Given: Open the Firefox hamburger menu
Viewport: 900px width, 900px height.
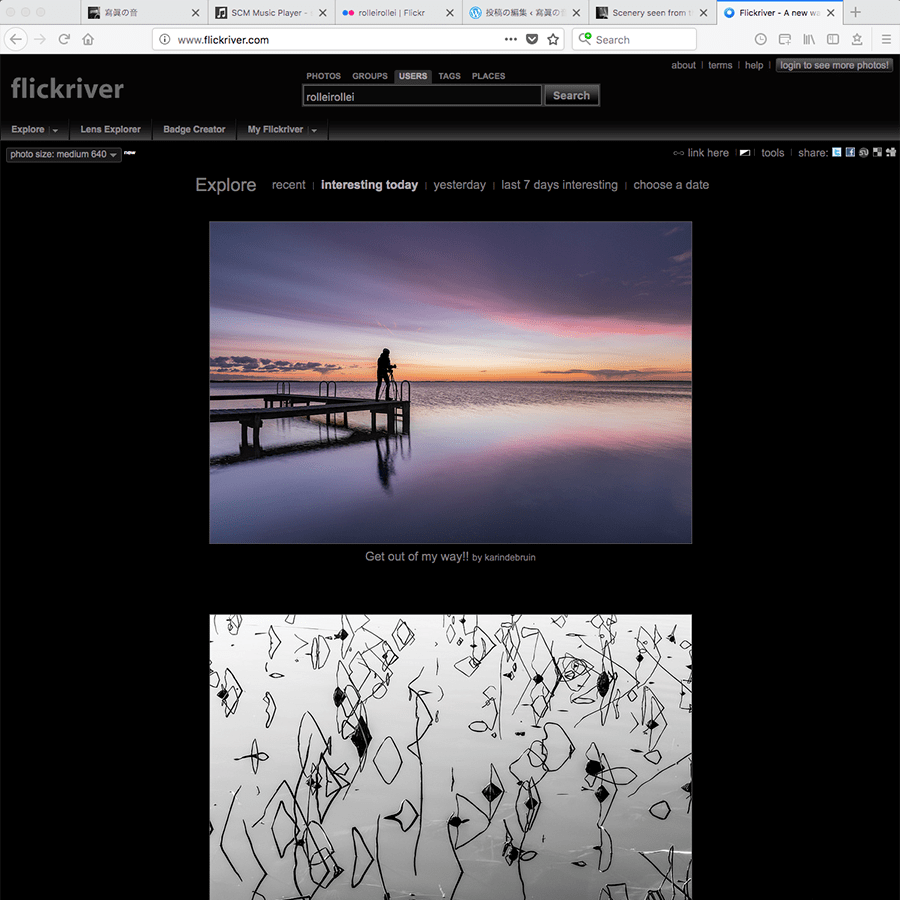Looking at the screenshot, I should (886, 39).
